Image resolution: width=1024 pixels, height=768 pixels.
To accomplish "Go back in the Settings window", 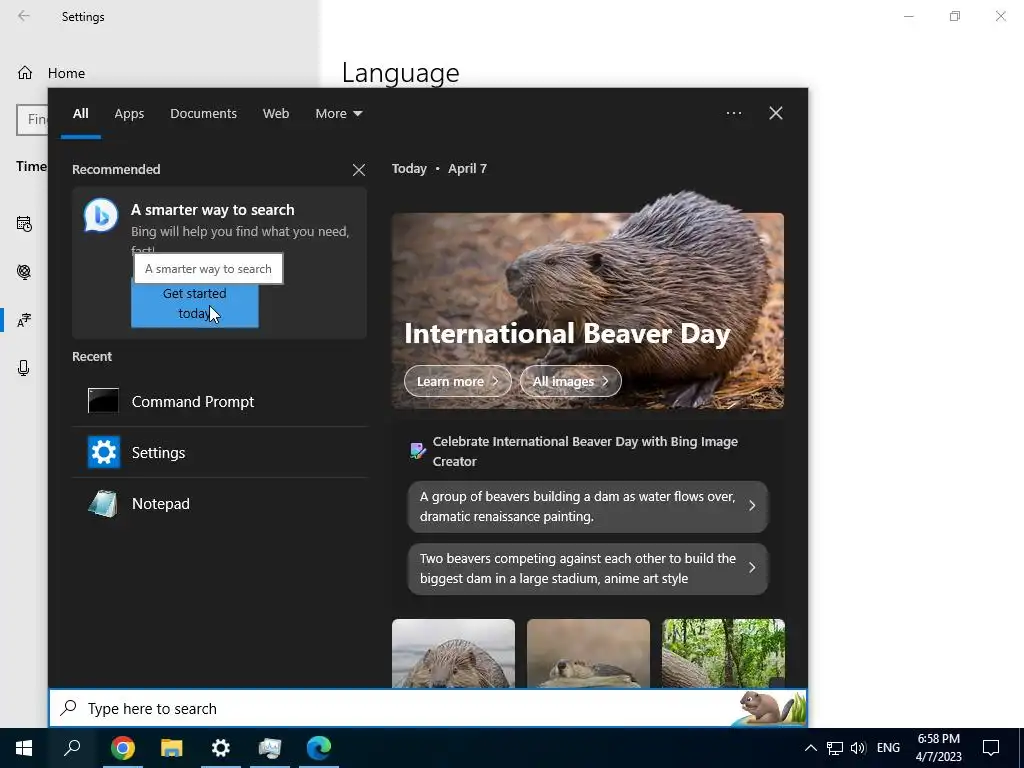I will point(24,16).
